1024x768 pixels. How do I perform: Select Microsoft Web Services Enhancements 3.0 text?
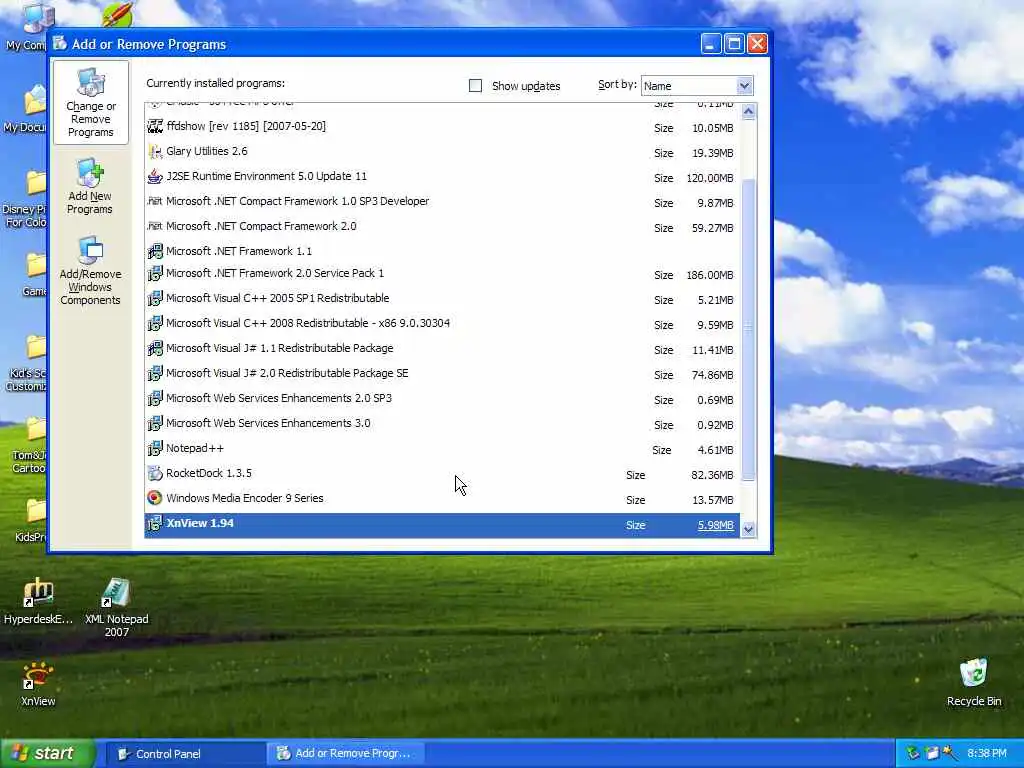(x=268, y=423)
